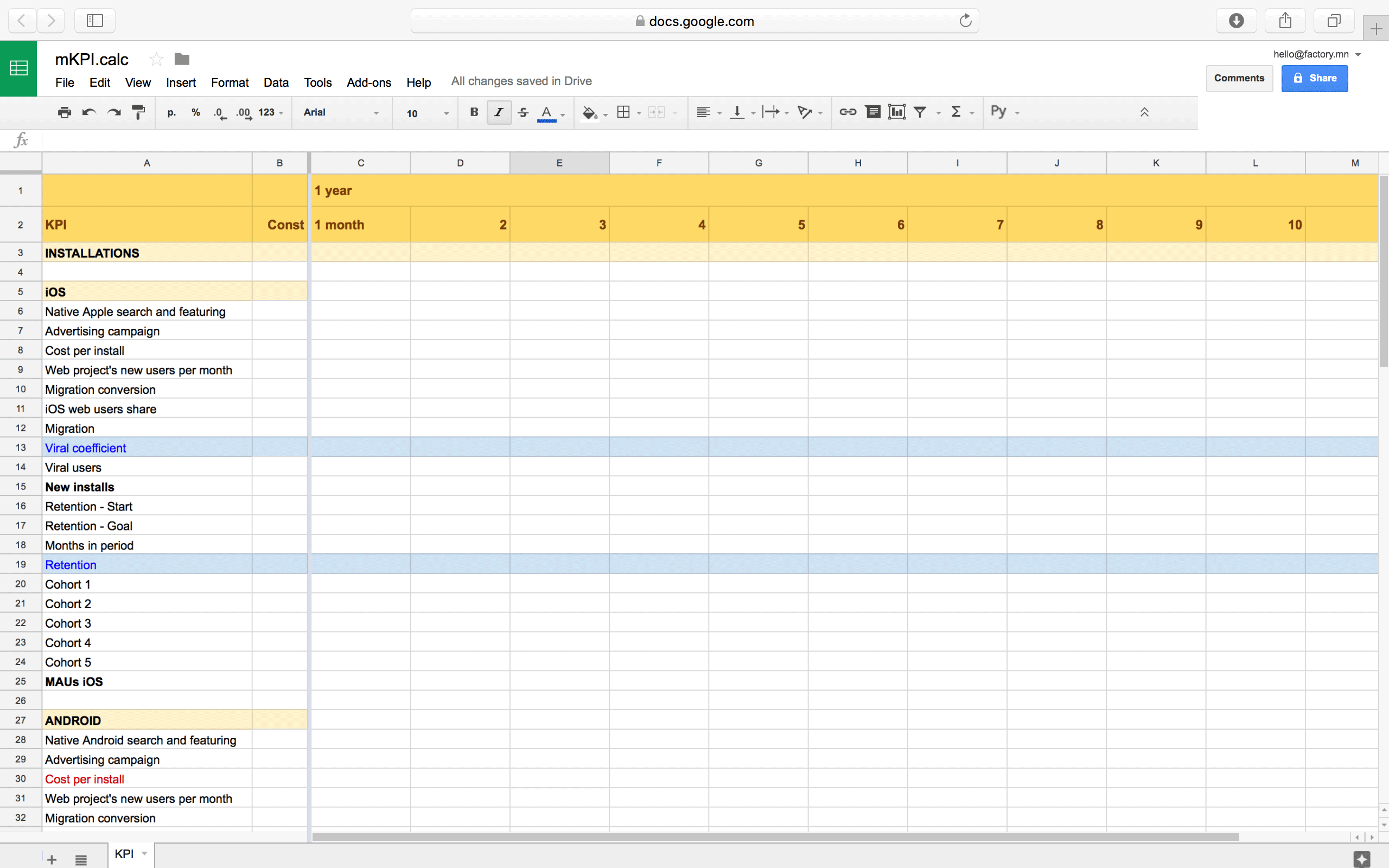
Task: Open the Add-ons menu
Action: click(x=368, y=82)
